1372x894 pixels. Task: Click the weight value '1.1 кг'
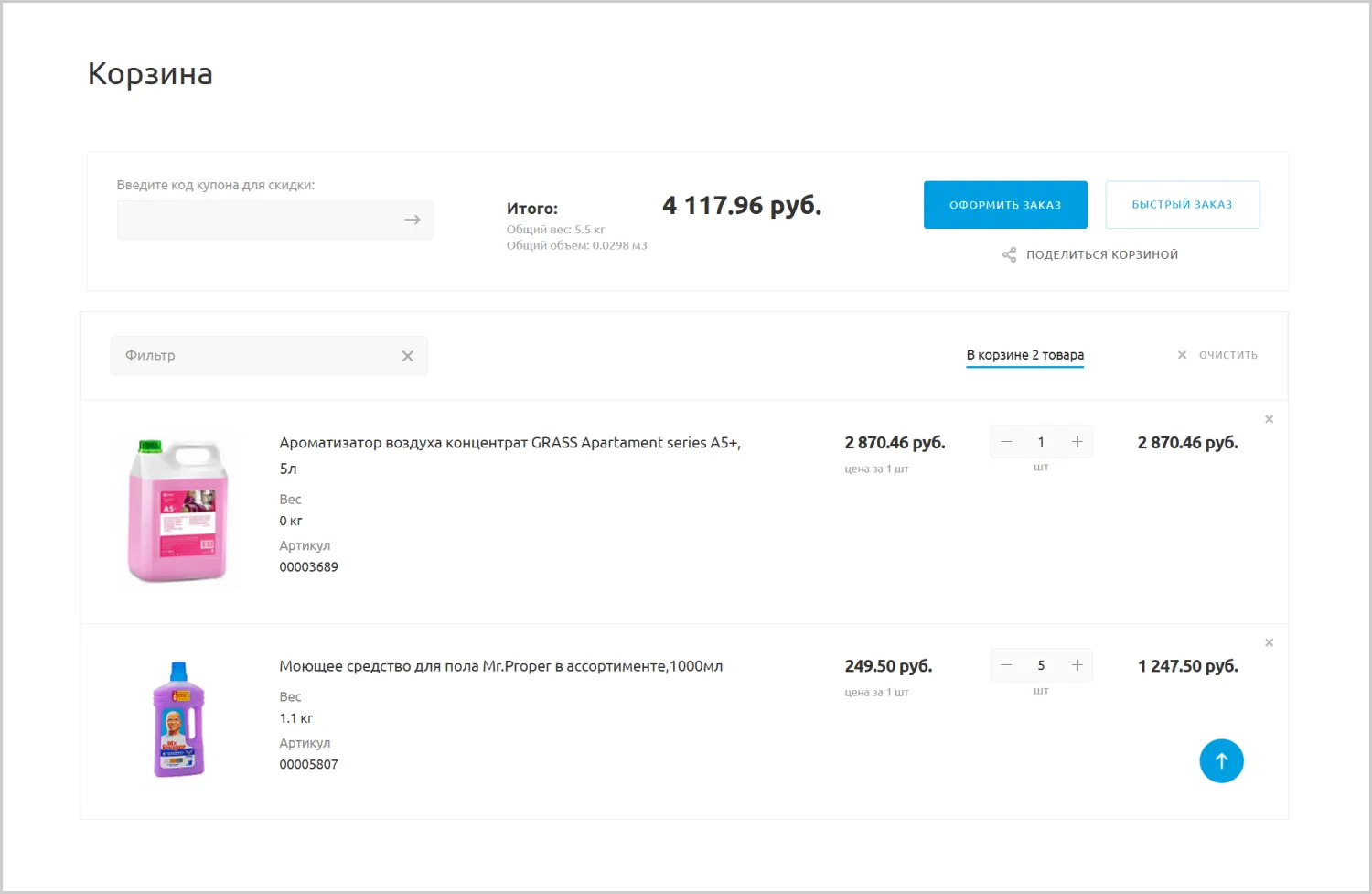click(295, 718)
